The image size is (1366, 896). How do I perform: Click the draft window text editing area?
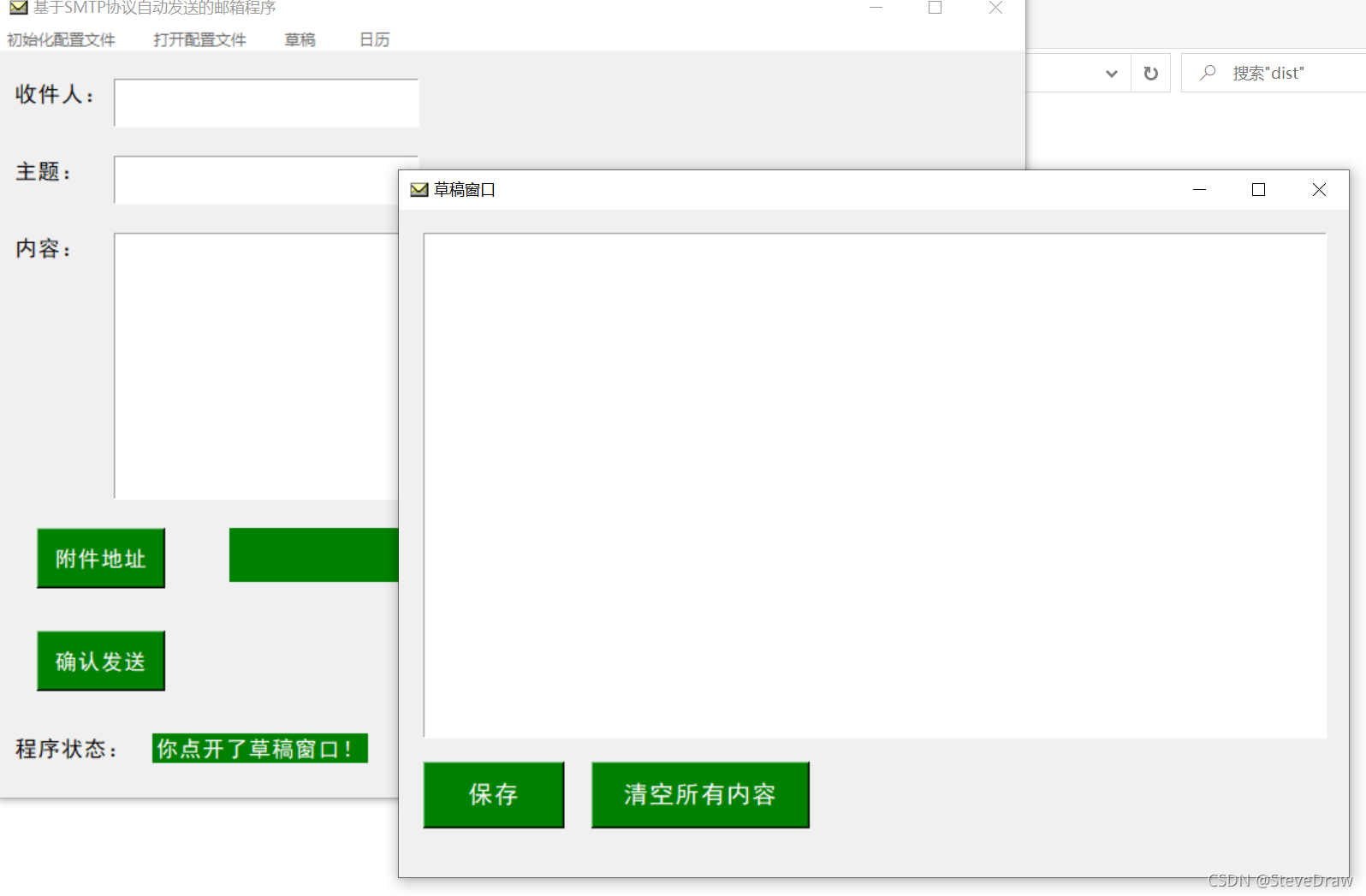(875, 485)
